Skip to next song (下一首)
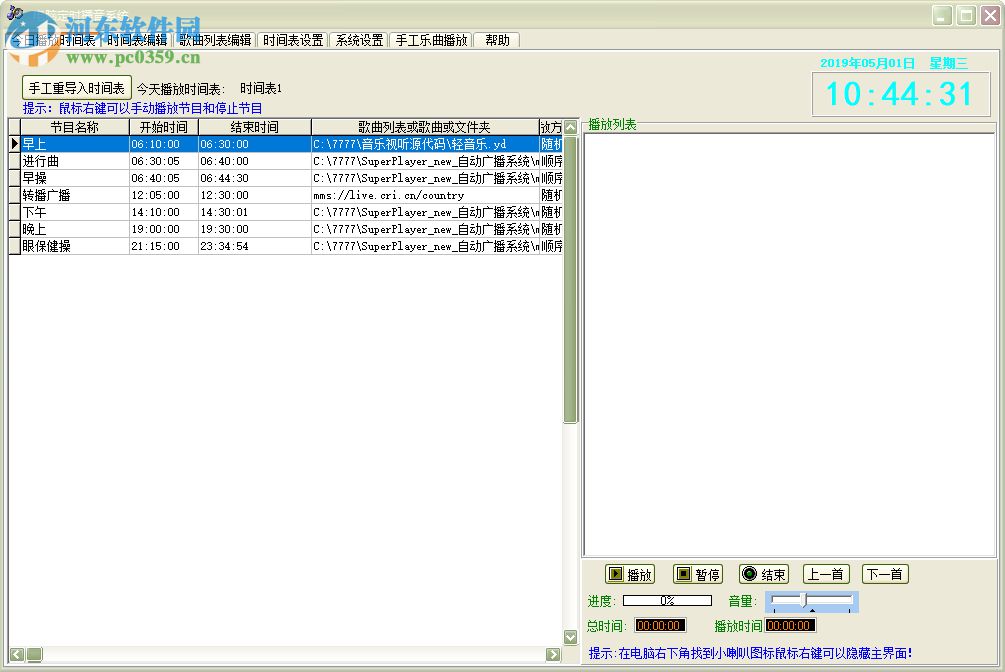The height and width of the screenshot is (672, 1005). (885, 574)
